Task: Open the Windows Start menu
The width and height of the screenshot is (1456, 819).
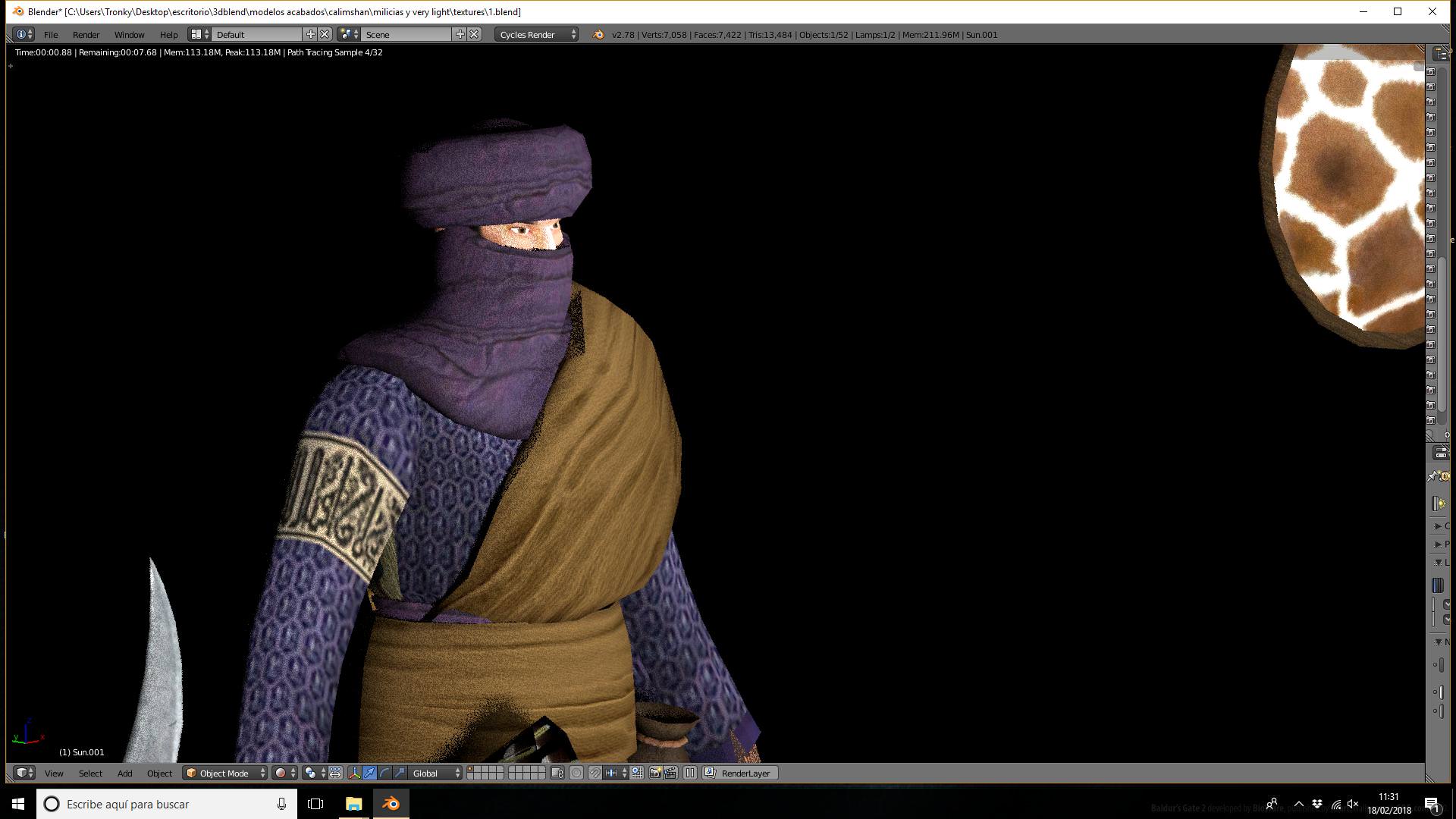Action: coord(18,804)
